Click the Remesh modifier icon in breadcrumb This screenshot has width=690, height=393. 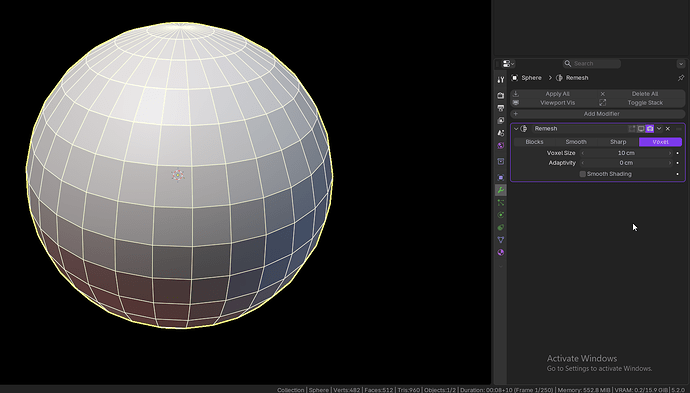[559, 78]
